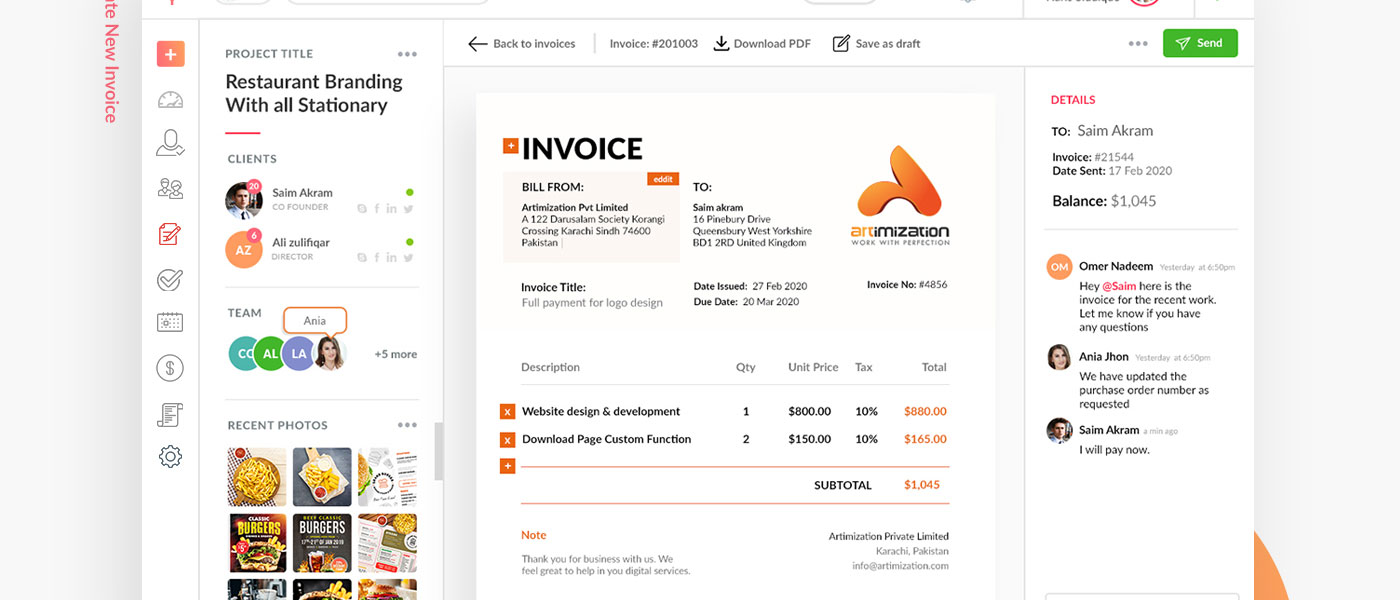This screenshot has height=600, width=1400.
Task: Open the team members group icon
Action: [x=170, y=188]
